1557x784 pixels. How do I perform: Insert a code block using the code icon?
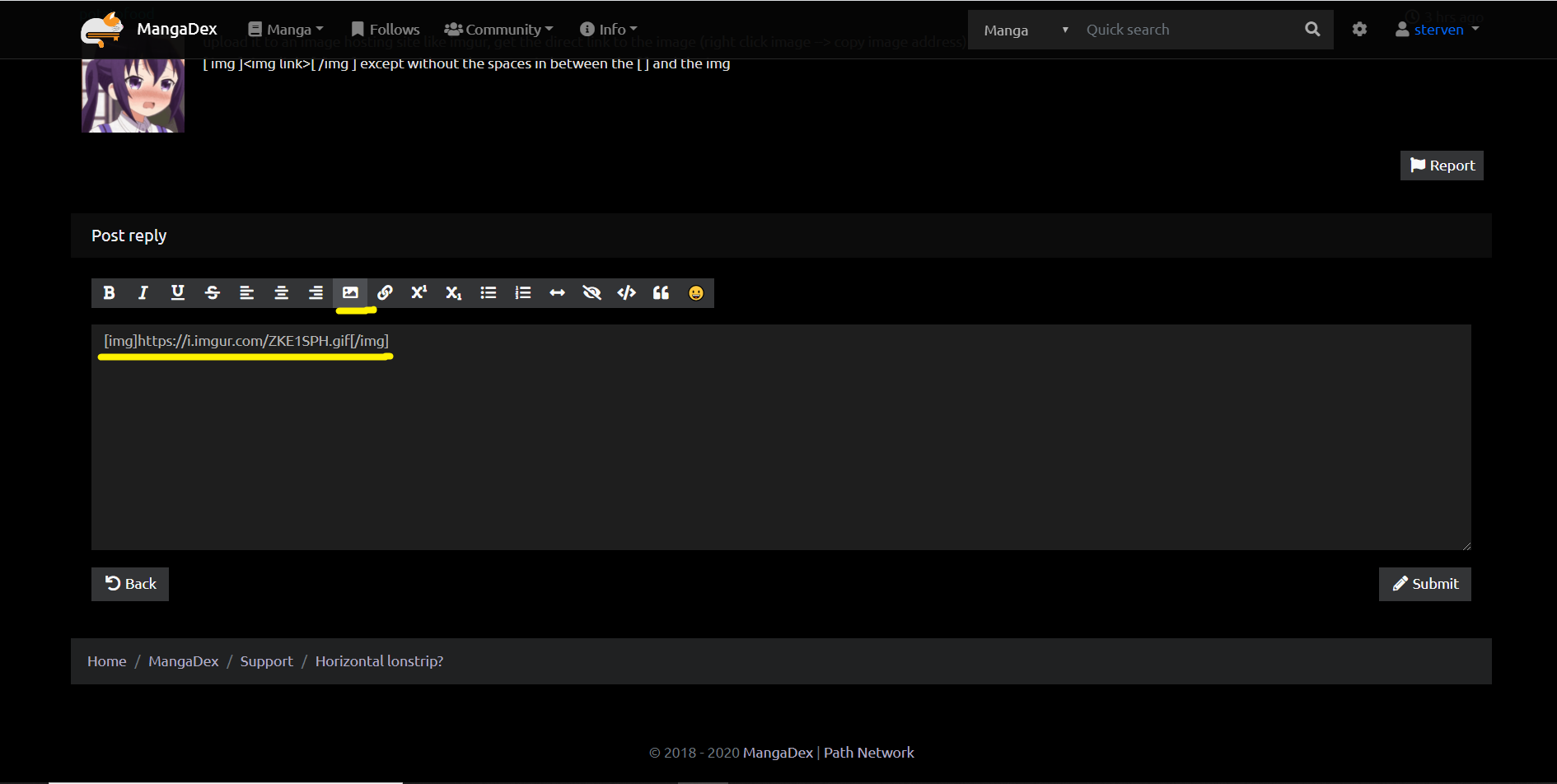pyautogui.click(x=626, y=292)
